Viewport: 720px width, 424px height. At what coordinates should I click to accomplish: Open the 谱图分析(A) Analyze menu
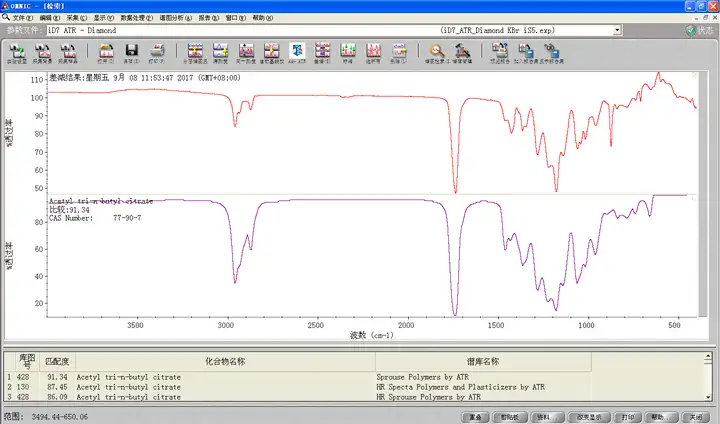pyautogui.click(x=175, y=18)
